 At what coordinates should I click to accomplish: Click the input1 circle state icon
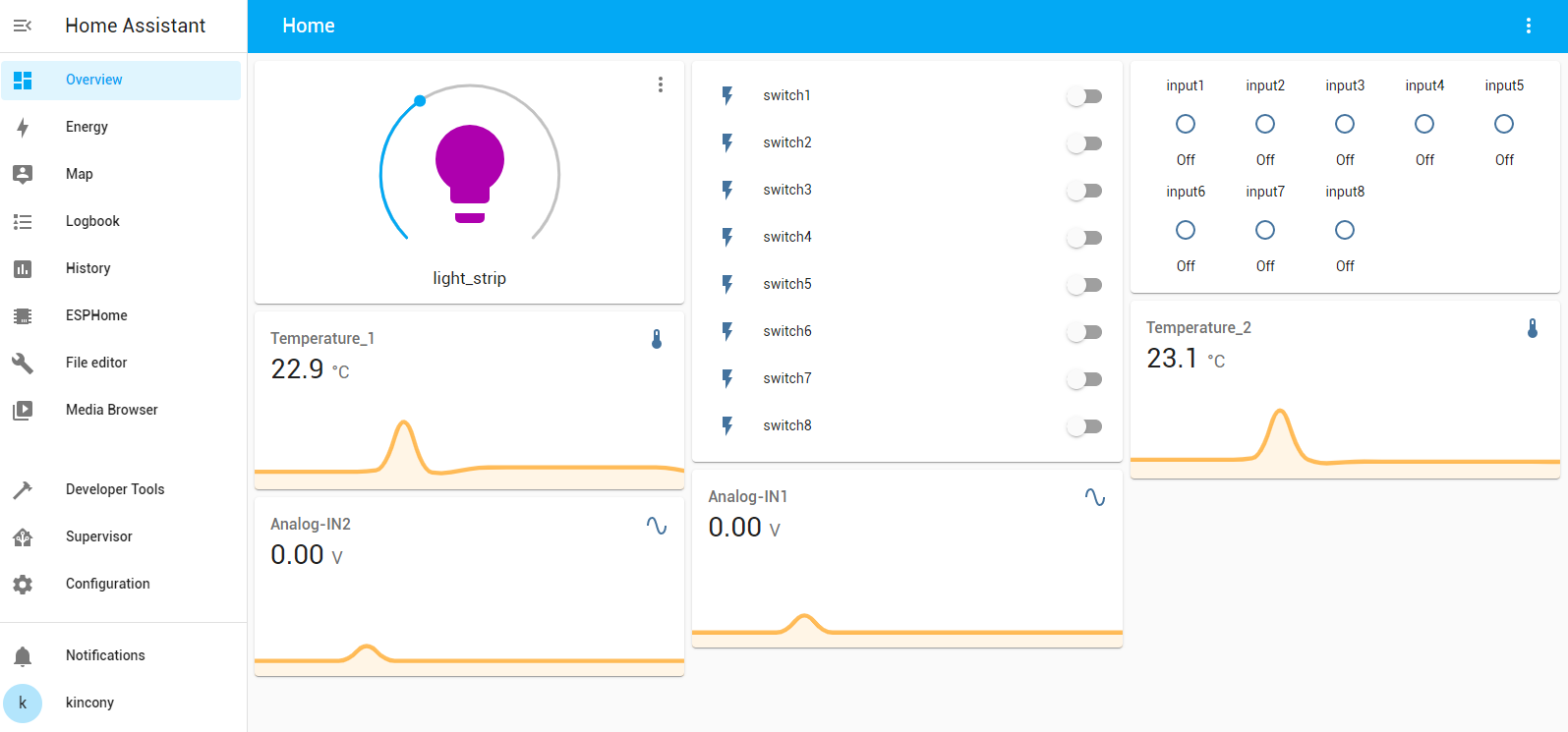click(x=1186, y=124)
